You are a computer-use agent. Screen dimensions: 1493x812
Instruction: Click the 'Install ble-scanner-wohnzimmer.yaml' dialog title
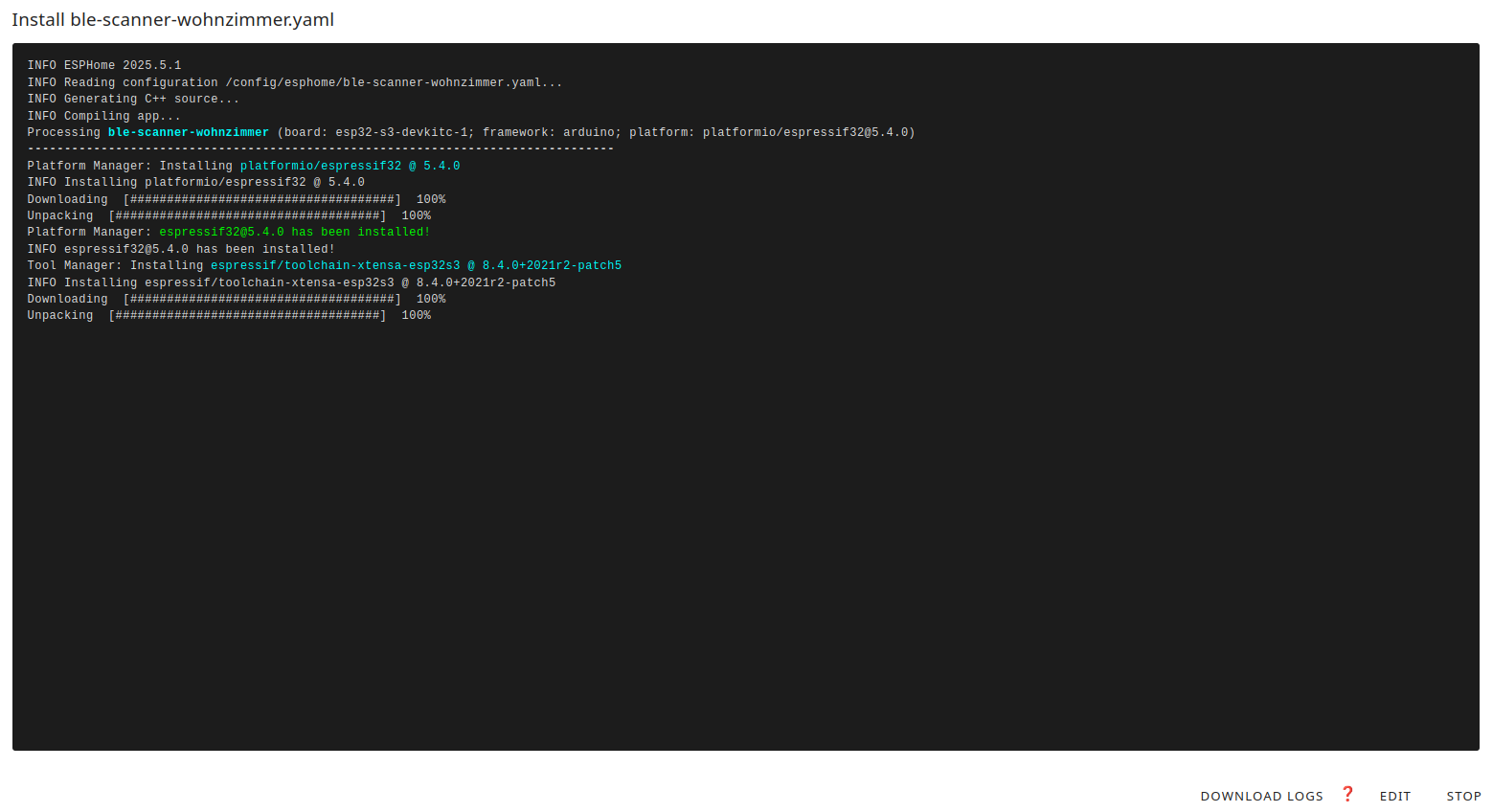click(x=172, y=20)
